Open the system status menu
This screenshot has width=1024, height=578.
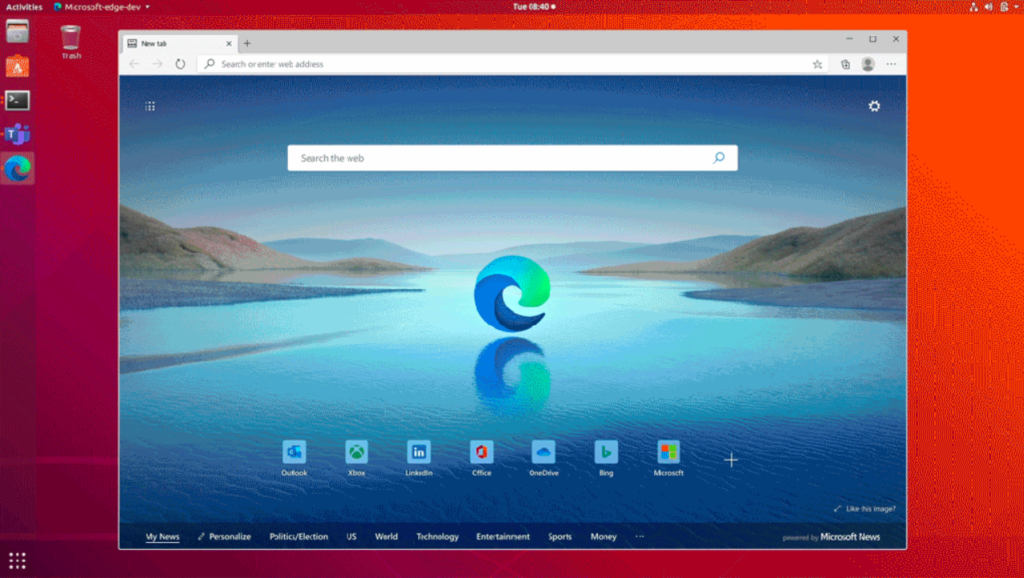click(x=994, y=7)
